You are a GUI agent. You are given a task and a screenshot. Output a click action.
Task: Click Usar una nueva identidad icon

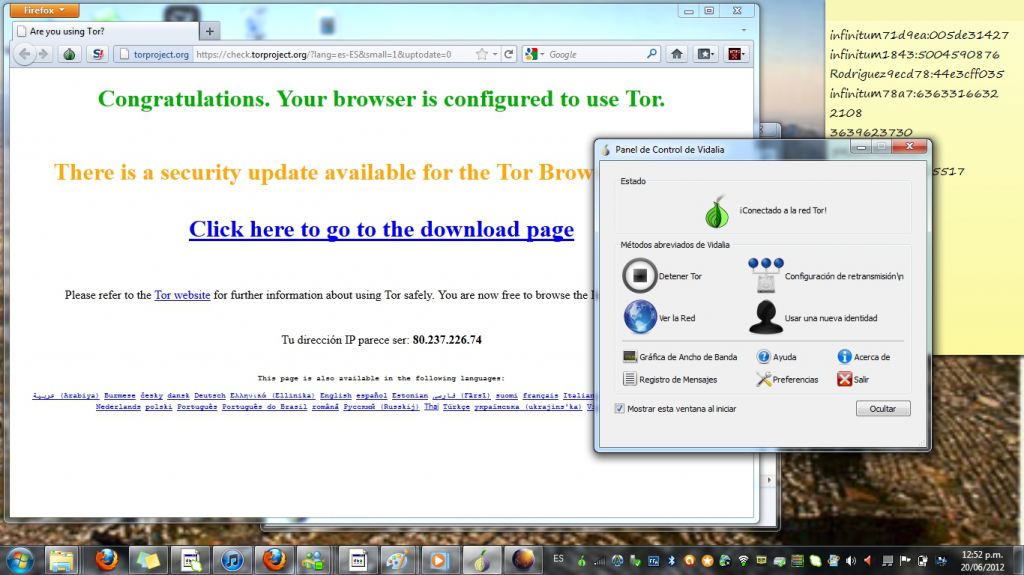click(765, 317)
